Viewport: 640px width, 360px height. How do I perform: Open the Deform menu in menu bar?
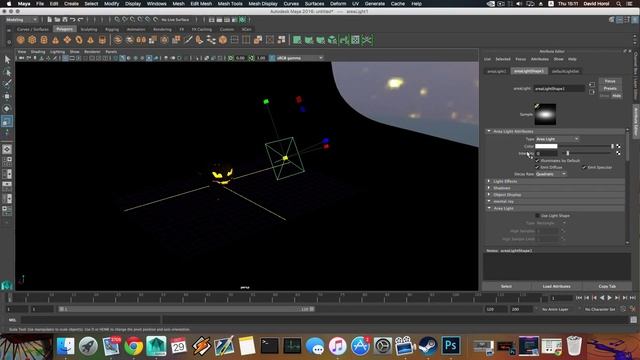pyautogui.click(x=338, y=4)
